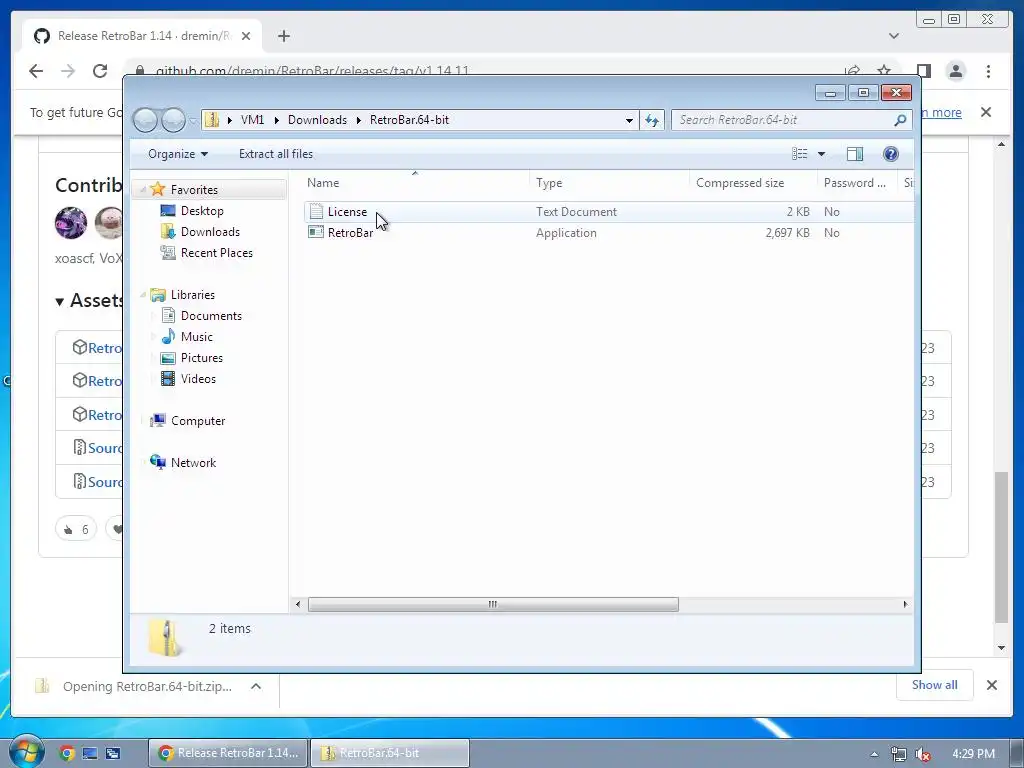
Task: Toggle the preview pane icon
Action: click(x=854, y=154)
